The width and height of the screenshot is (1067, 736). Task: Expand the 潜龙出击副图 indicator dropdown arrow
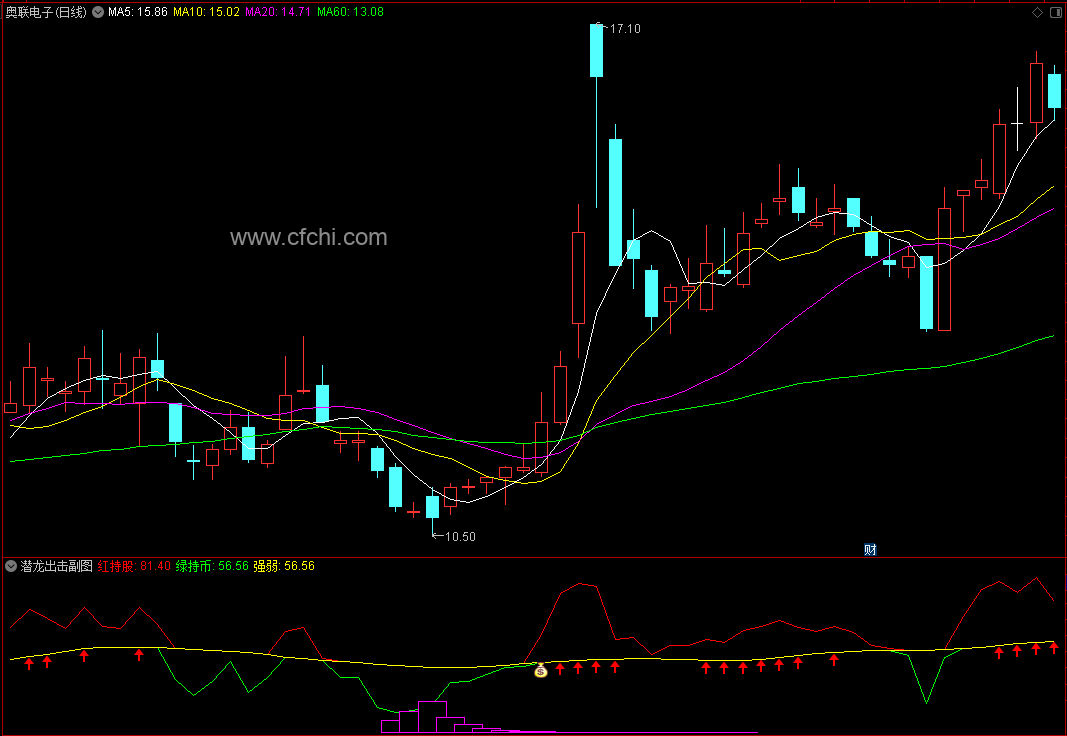[x=11, y=566]
